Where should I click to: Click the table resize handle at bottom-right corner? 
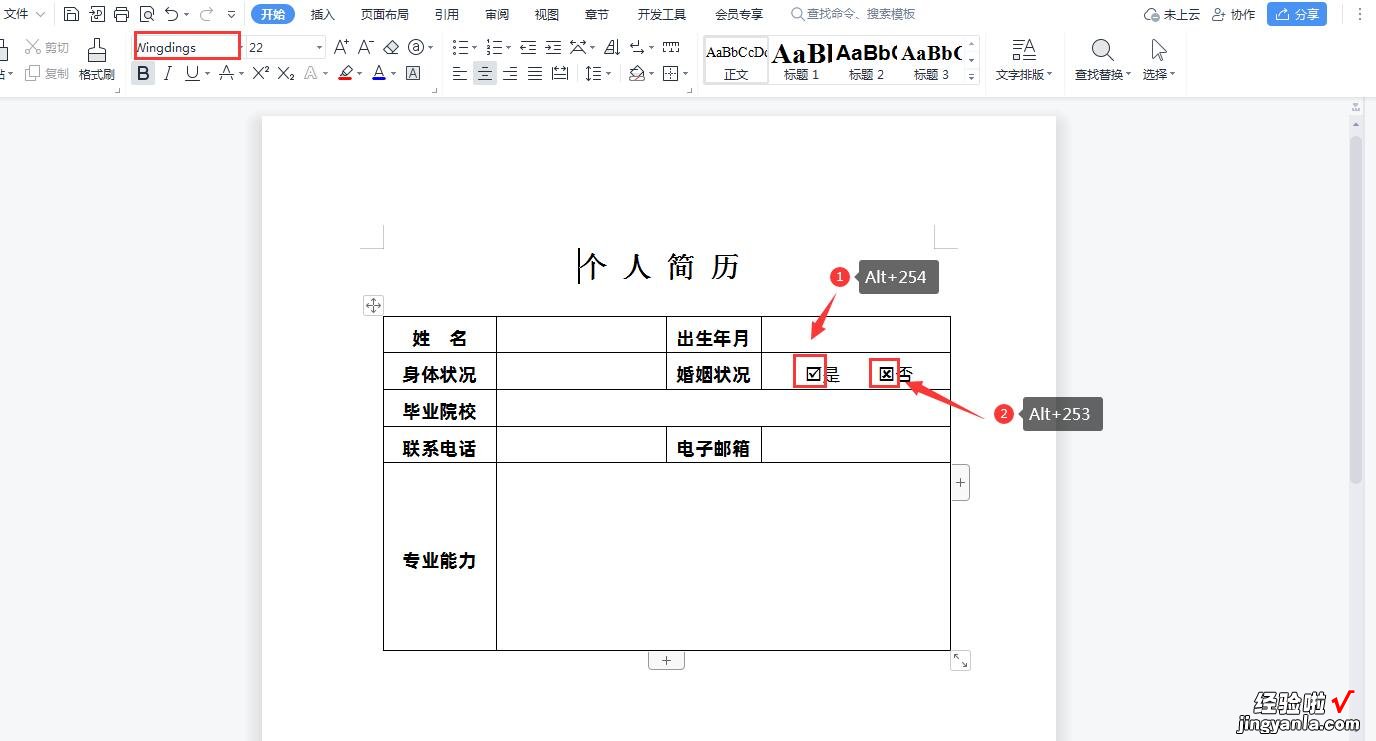pos(961,660)
